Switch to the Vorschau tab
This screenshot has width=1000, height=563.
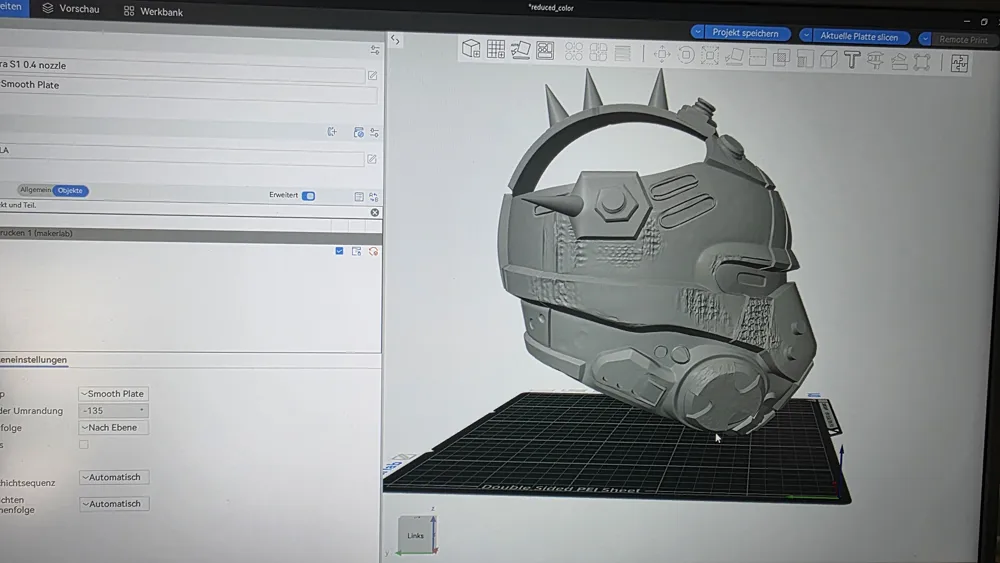[71, 9]
